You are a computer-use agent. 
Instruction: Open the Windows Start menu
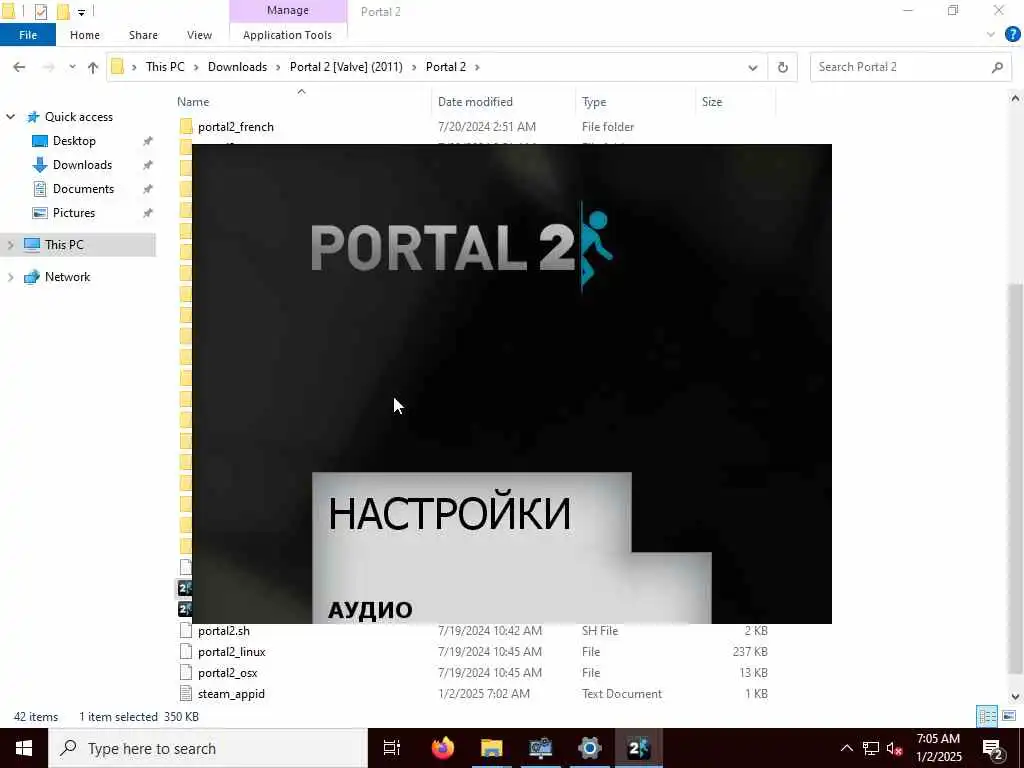pos(24,748)
